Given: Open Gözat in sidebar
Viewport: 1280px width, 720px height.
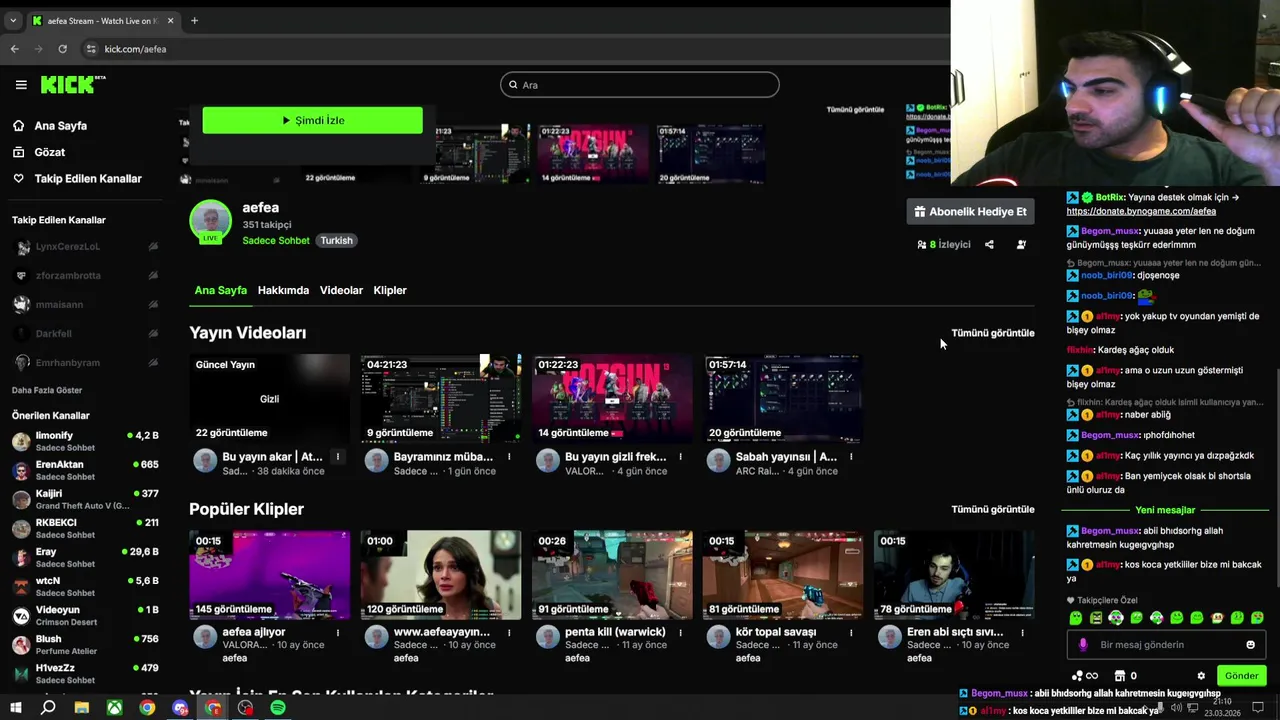Looking at the screenshot, I should 38,152.
